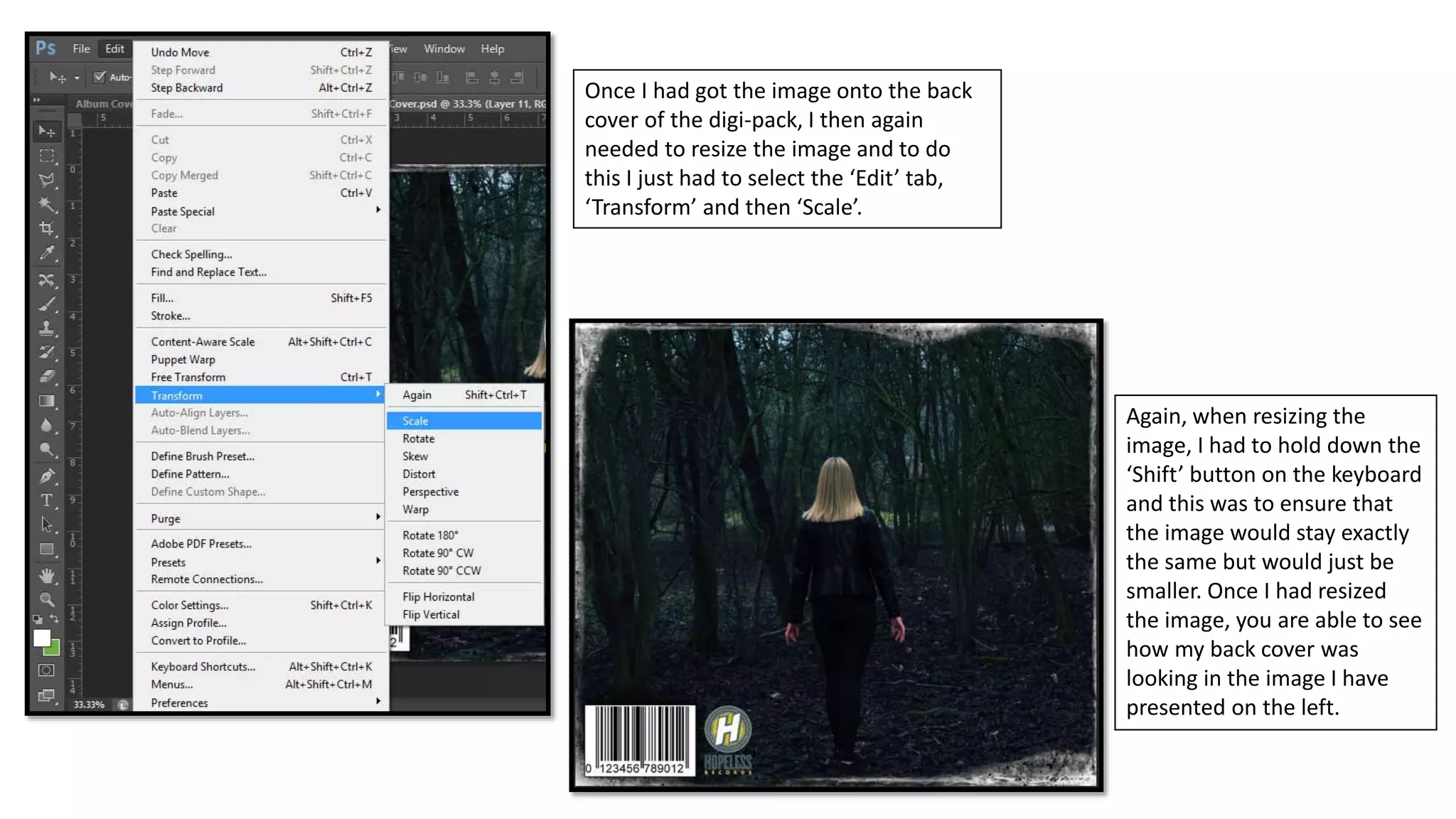Expand the Purge submenu
This screenshot has width=1456, height=819.
[x=260, y=518]
